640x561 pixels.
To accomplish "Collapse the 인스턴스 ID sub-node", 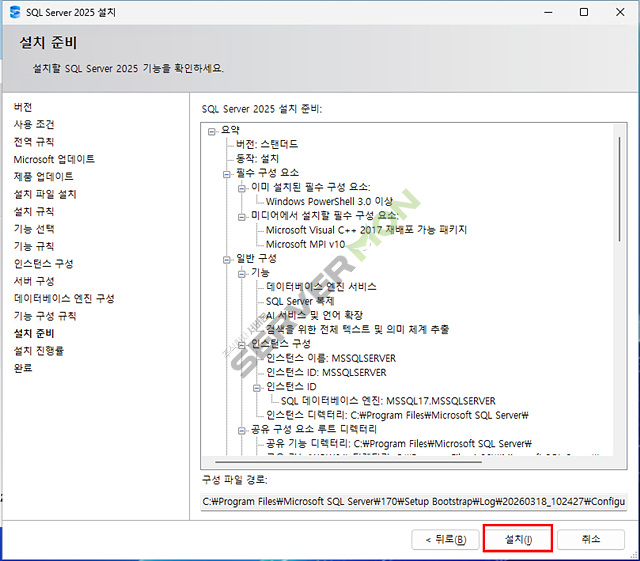I will 257,388.
